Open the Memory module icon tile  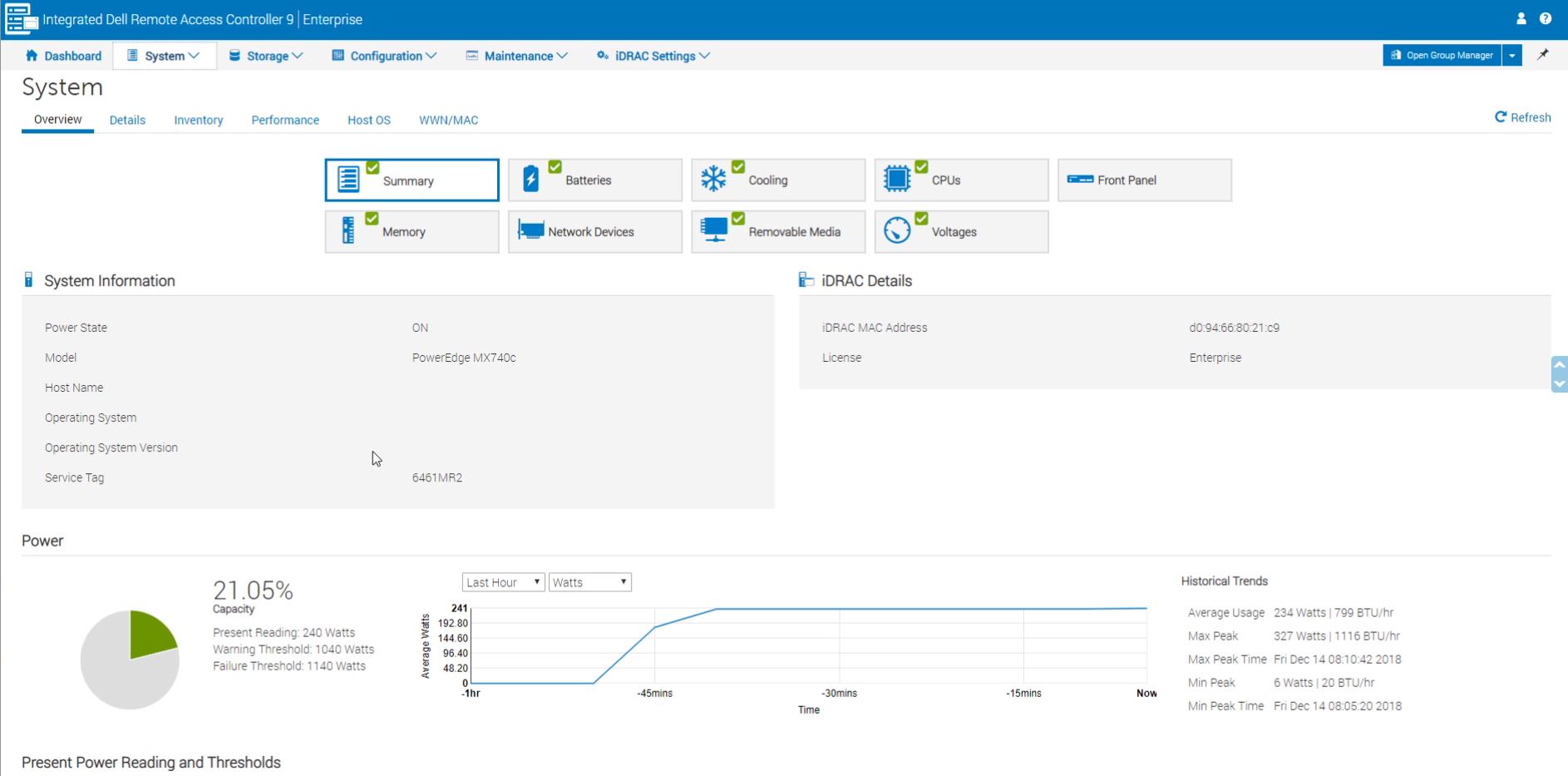click(348, 230)
